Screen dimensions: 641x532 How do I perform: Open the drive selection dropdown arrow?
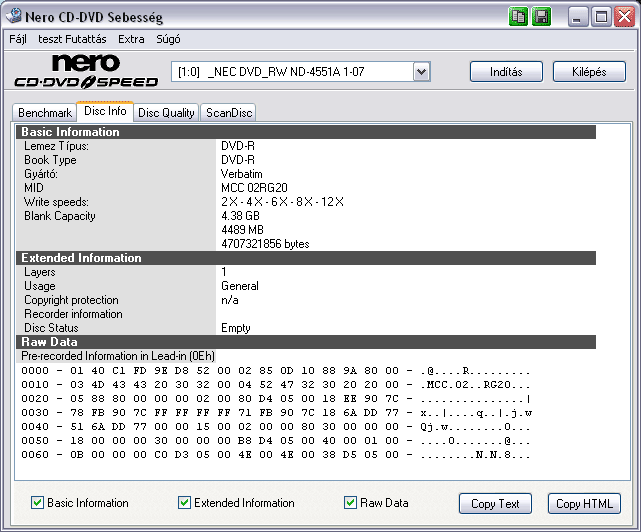(x=421, y=72)
